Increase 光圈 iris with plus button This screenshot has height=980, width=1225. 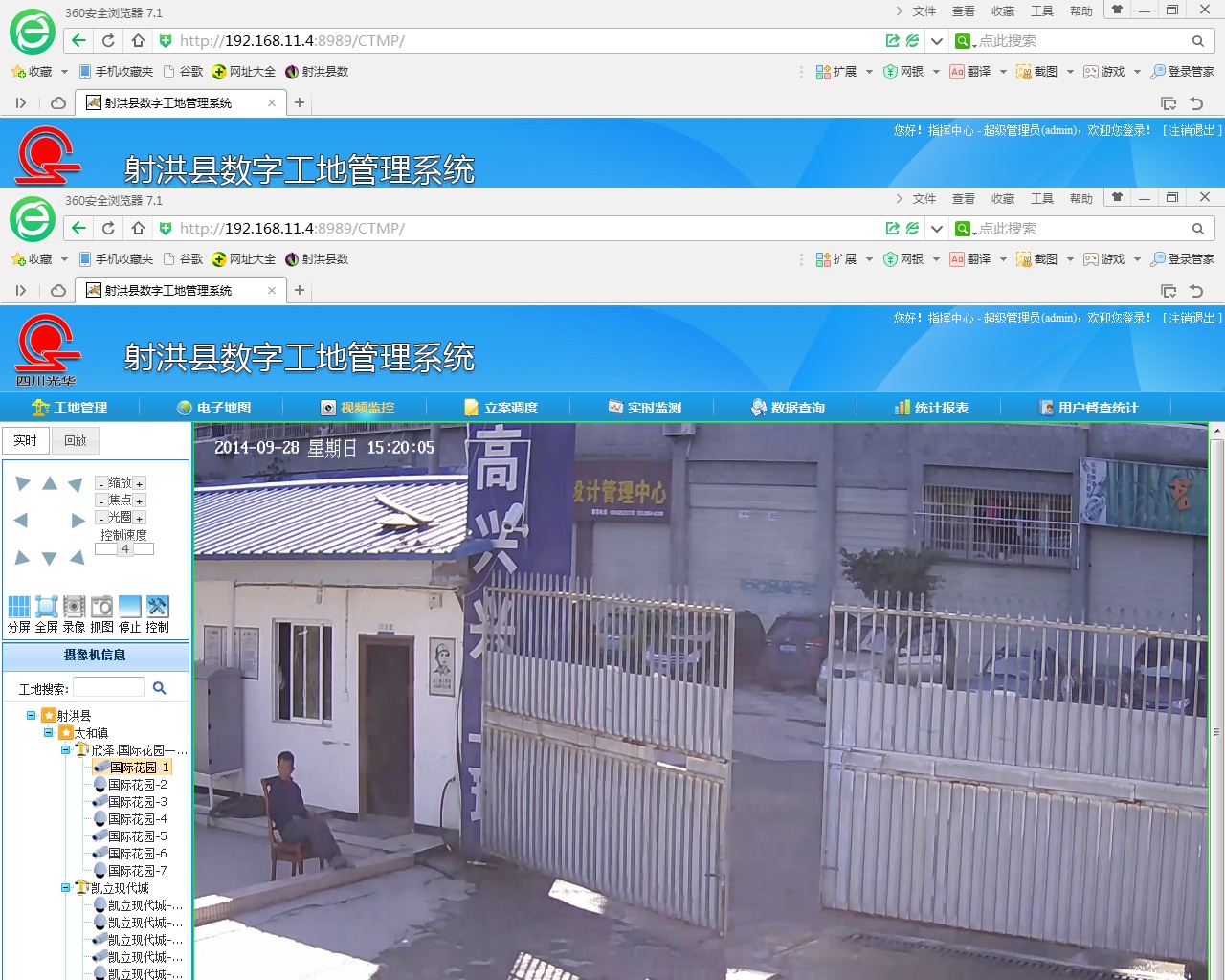[x=140, y=518]
